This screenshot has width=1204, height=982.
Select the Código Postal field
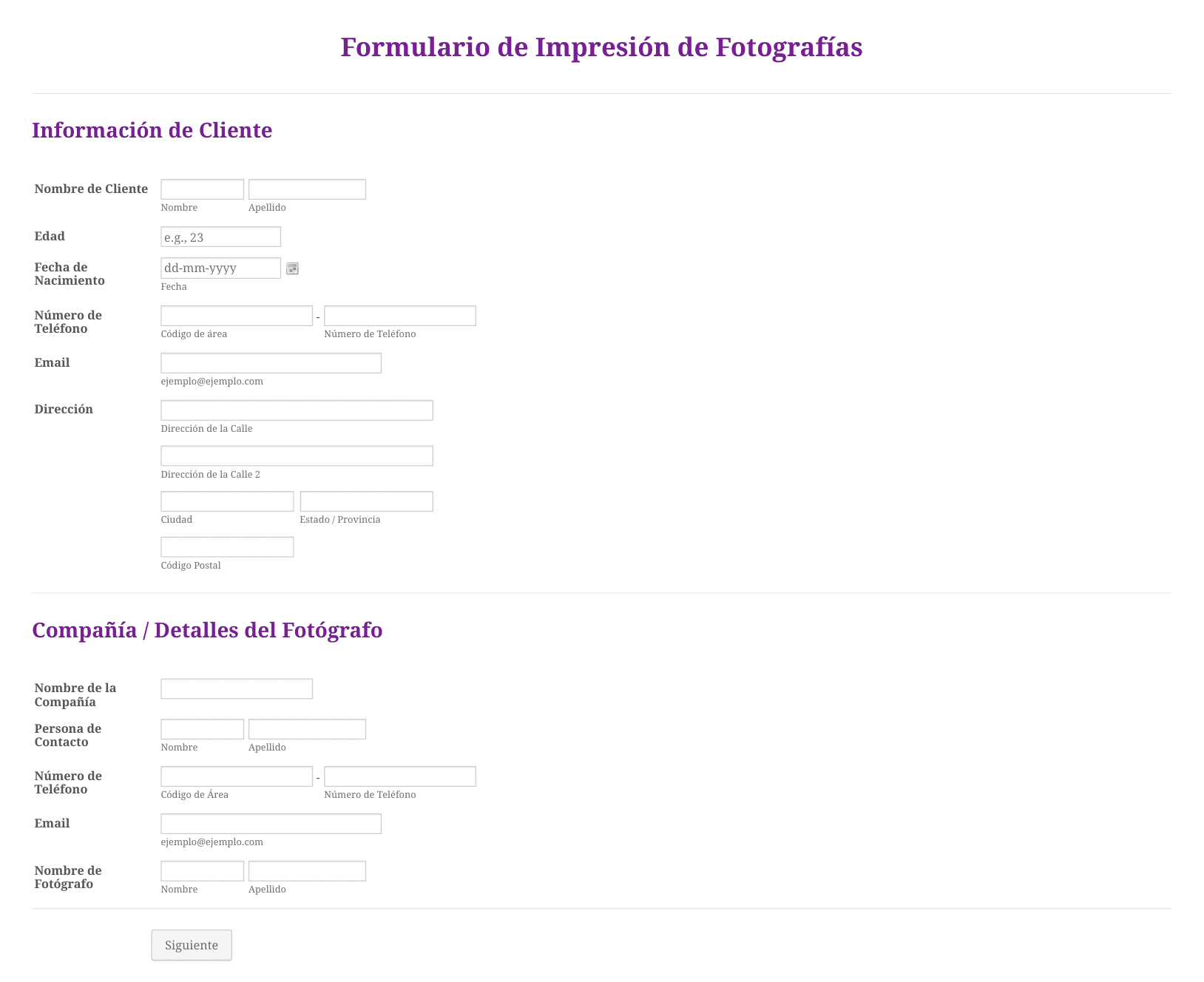[228, 547]
